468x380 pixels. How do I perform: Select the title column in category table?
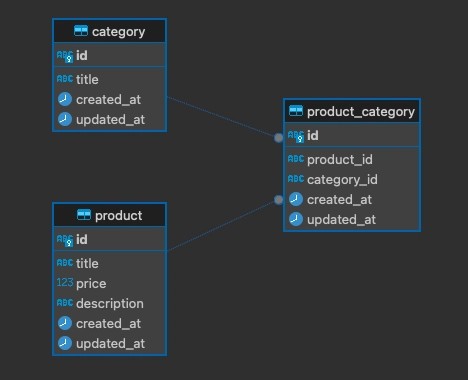pyautogui.click(x=110, y=79)
